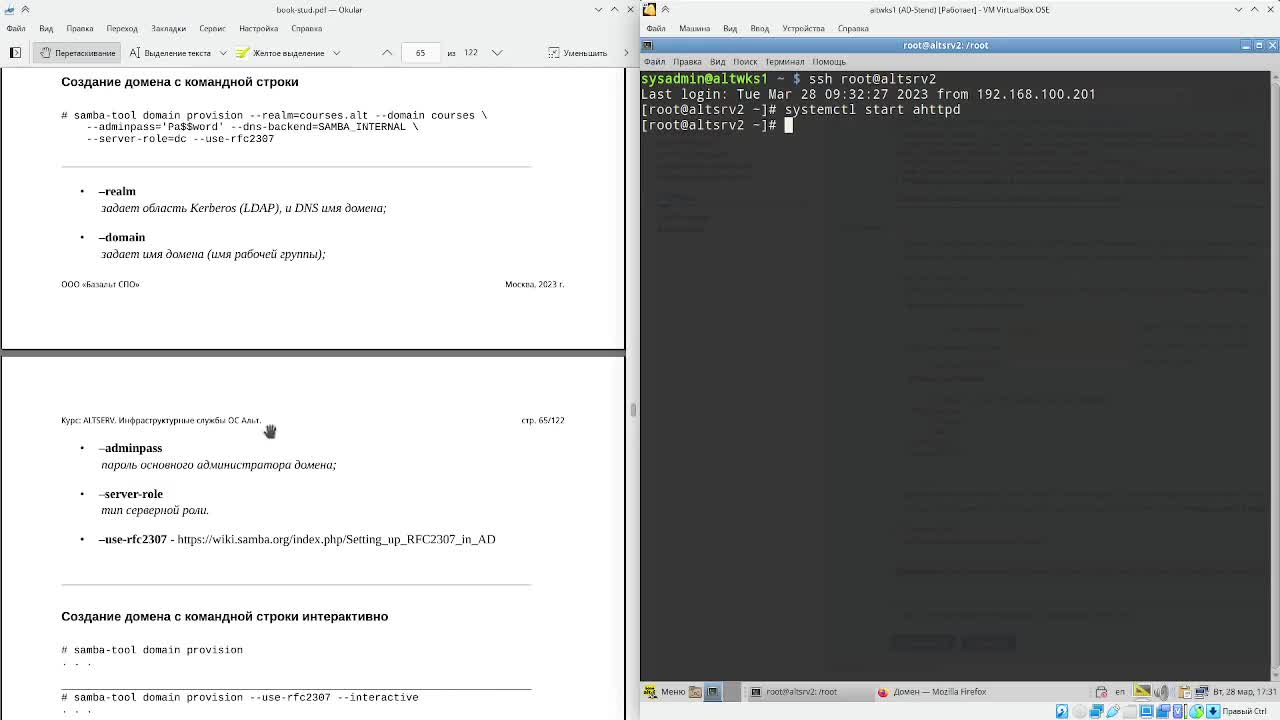This screenshot has height=720, width=1280.
Task: Open the terminal's Правка menu
Action: (x=687, y=61)
